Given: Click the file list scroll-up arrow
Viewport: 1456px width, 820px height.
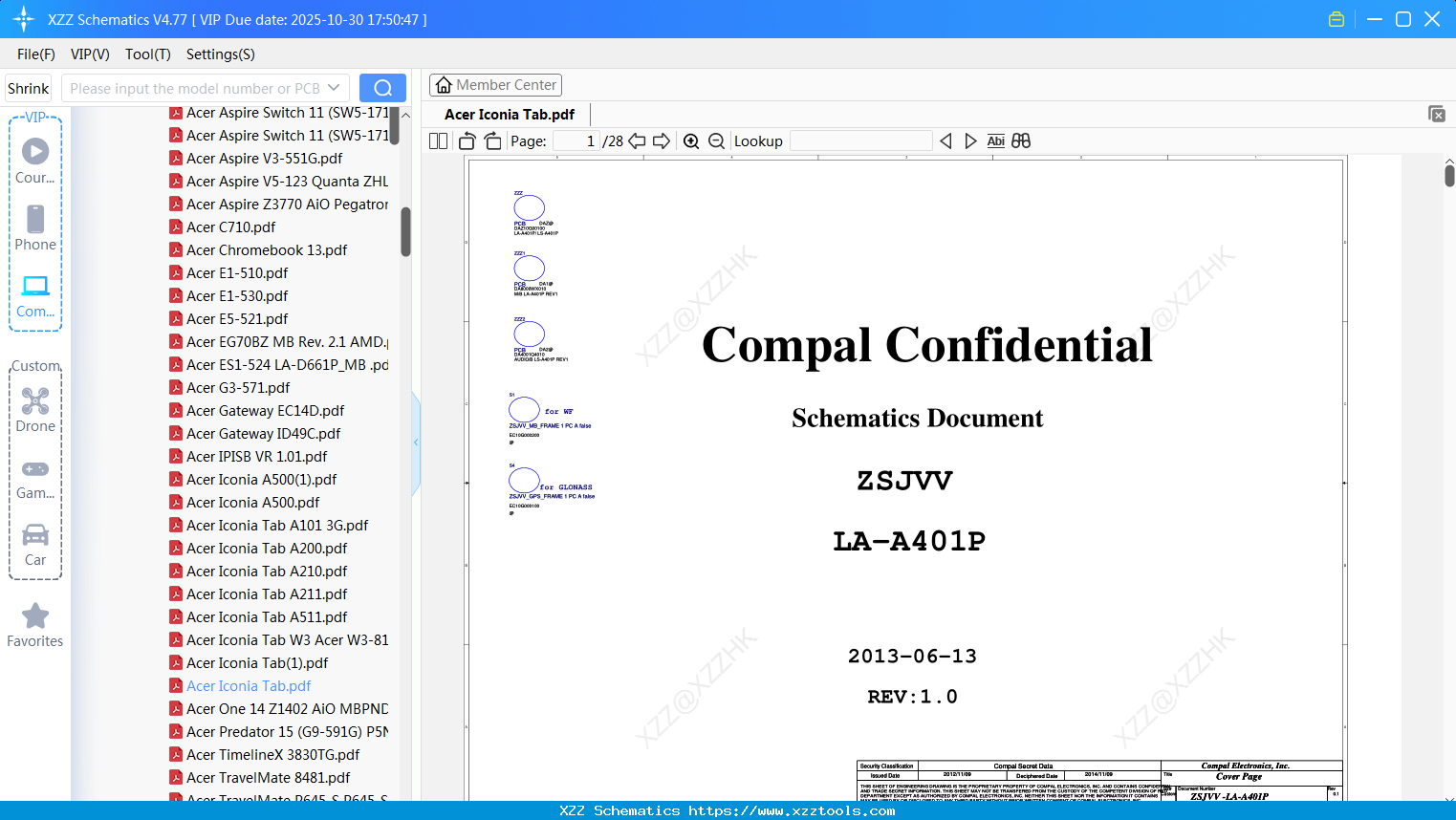Looking at the screenshot, I should (405, 115).
